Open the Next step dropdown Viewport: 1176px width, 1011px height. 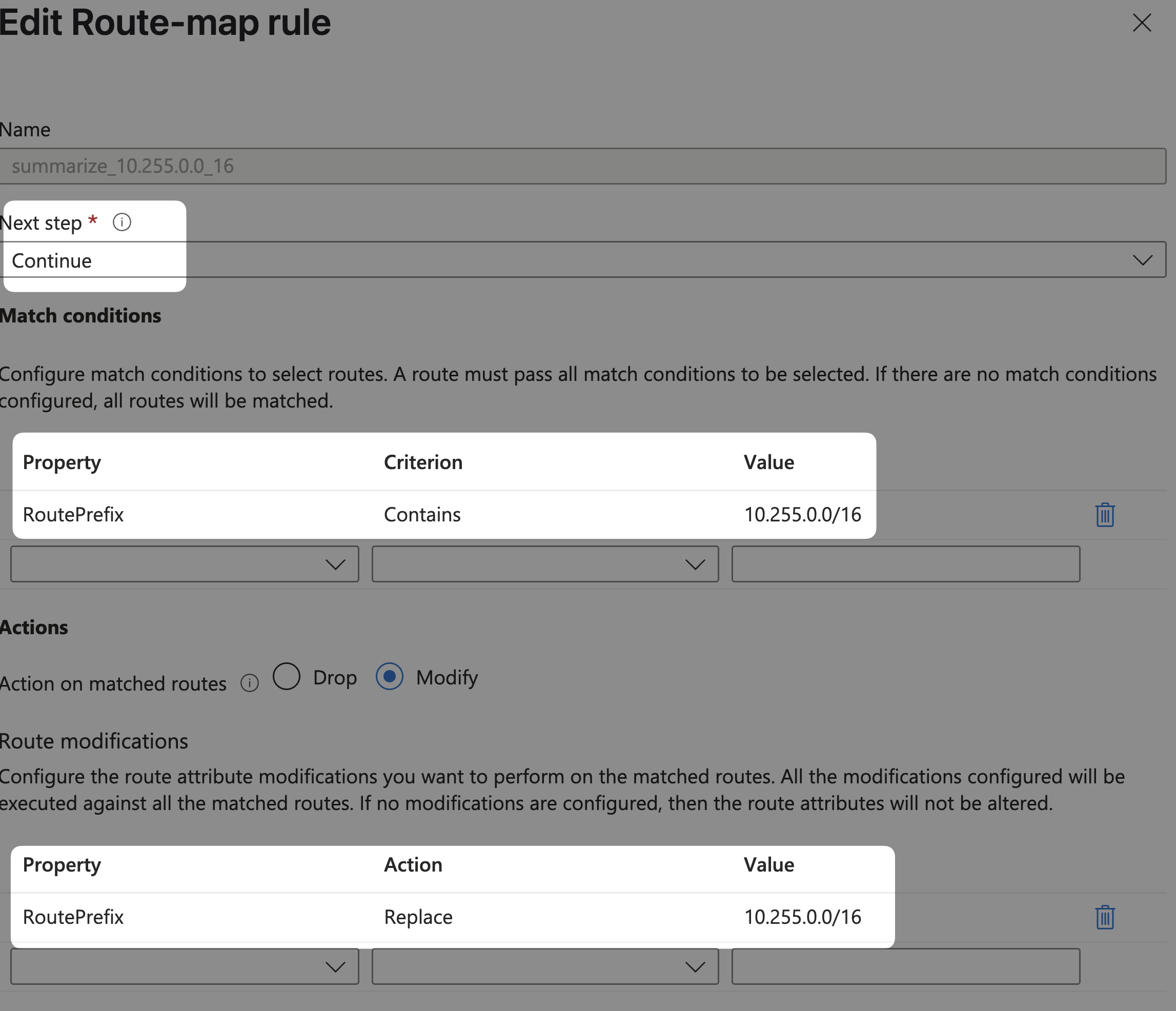(x=1142, y=260)
